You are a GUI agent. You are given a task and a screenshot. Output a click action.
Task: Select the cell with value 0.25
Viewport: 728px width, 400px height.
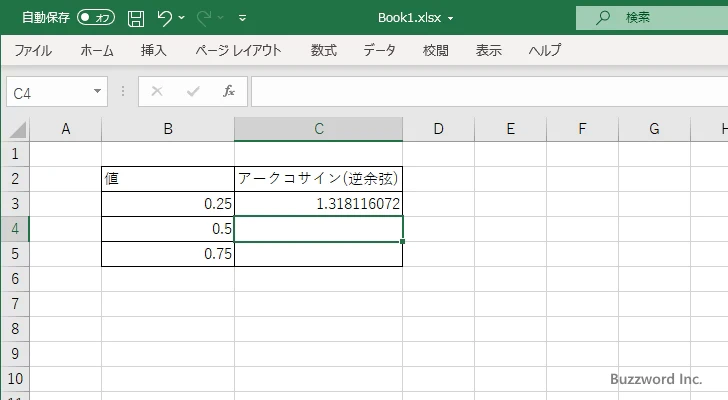(168, 204)
